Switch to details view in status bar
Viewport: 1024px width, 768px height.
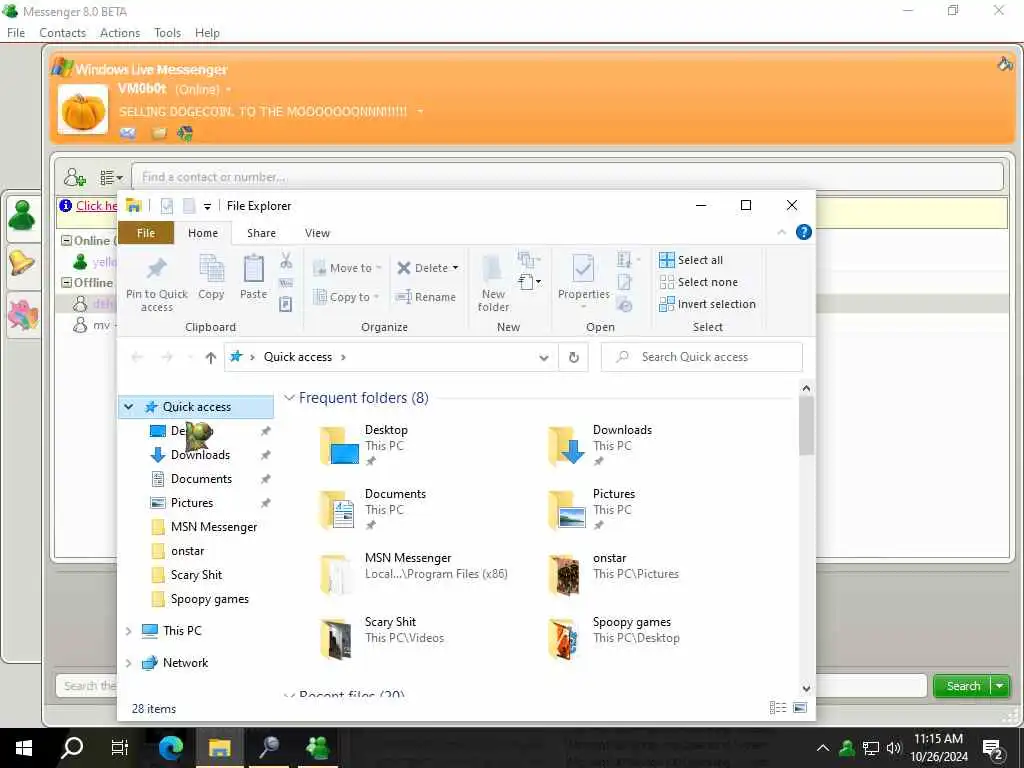[778, 708]
